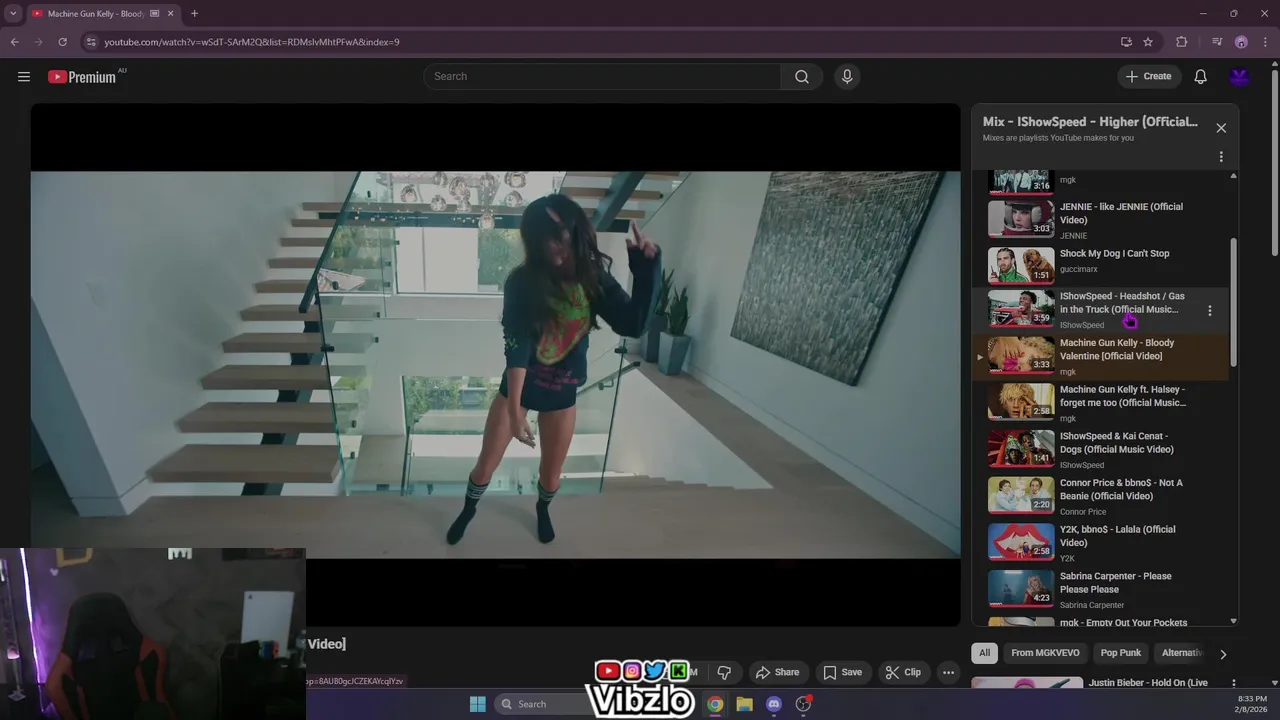The height and width of the screenshot is (720, 1280).
Task: Open the taskbar clock and date
Action: [1252, 704]
